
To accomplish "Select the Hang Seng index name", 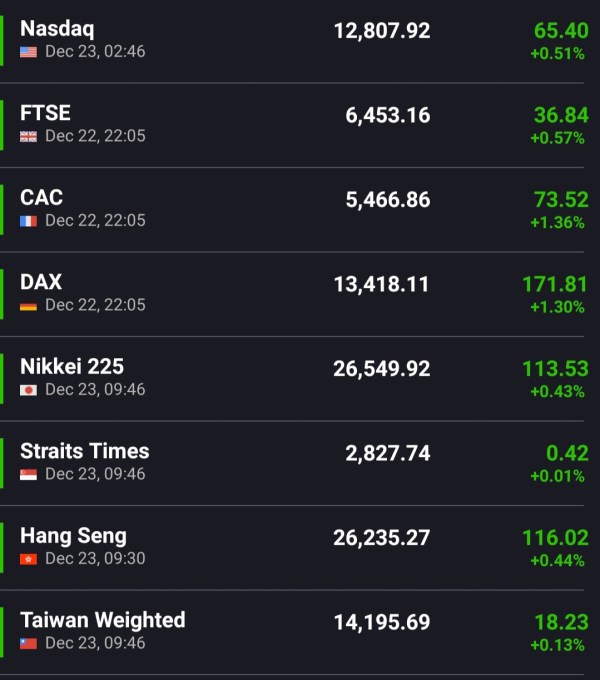I will (73, 536).
